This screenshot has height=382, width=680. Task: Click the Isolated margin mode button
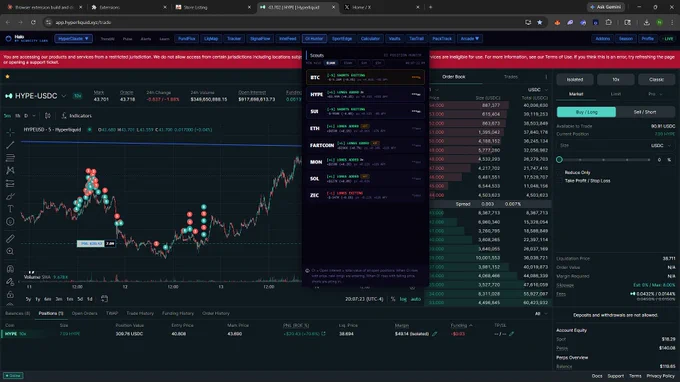[x=575, y=79]
